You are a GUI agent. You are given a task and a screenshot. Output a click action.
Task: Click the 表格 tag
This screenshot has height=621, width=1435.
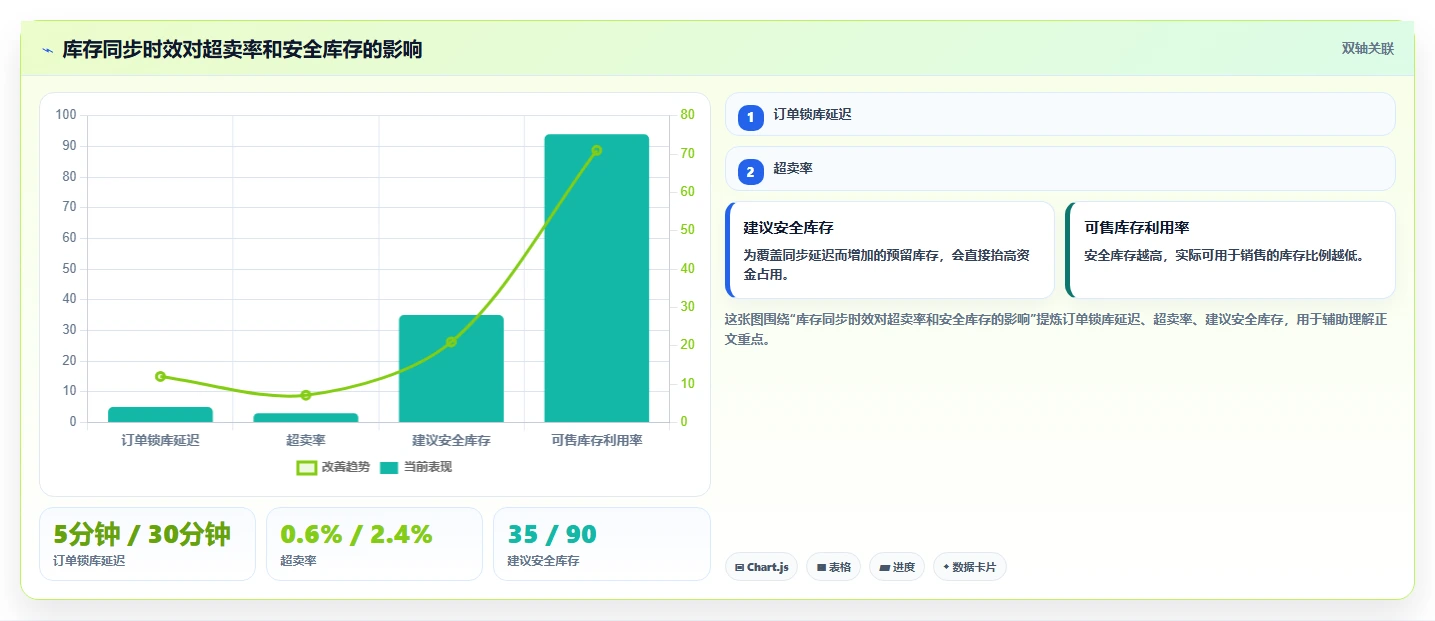[x=834, y=567]
